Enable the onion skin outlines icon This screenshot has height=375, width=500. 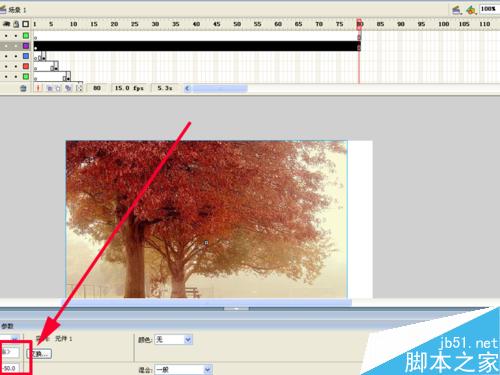[x=58, y=88]
